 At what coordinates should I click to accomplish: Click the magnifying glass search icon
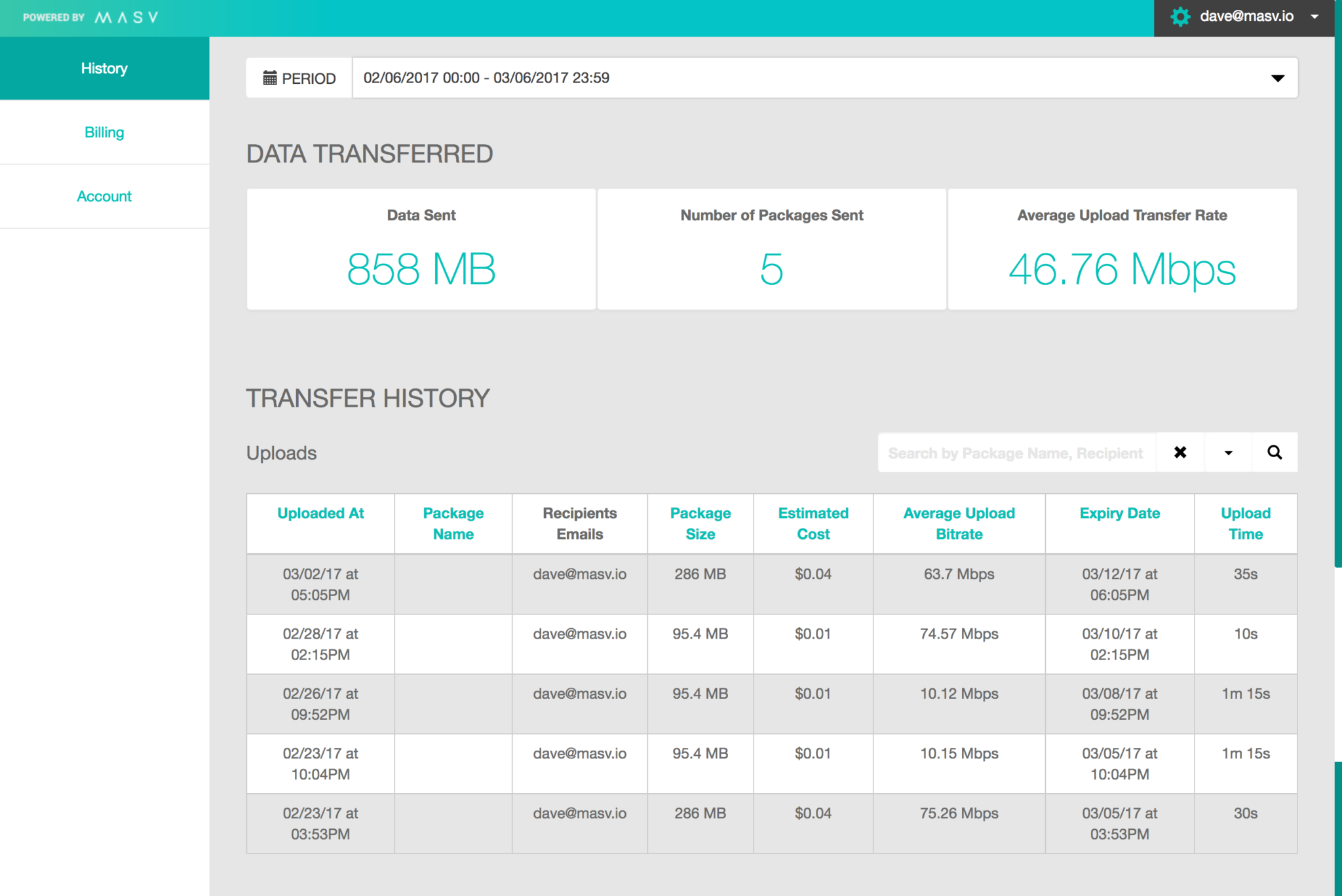1275,453
